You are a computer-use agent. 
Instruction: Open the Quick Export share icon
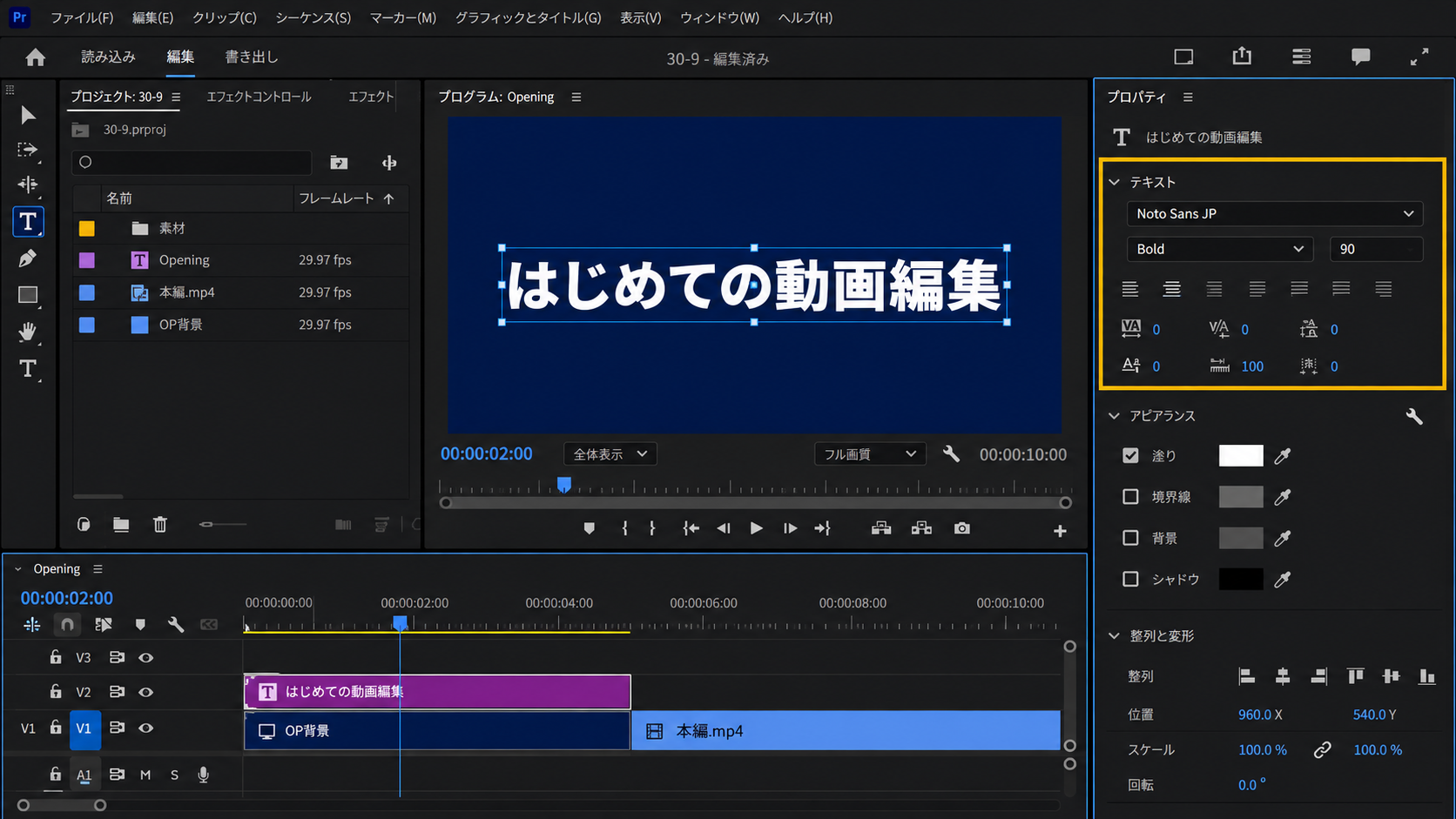[x=1242, y=57]
